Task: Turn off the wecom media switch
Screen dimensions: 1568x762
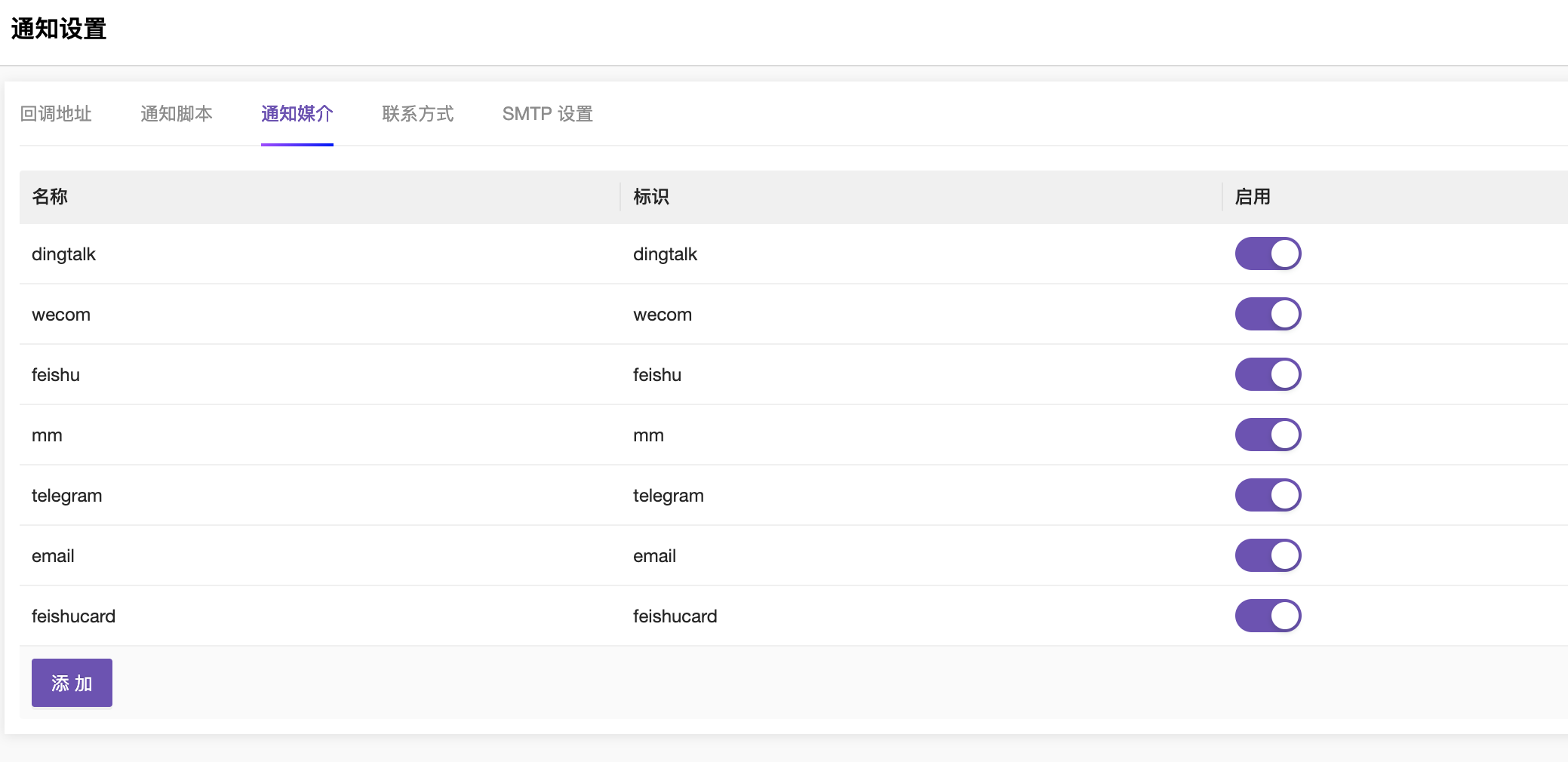Action: pos(1268,314)
